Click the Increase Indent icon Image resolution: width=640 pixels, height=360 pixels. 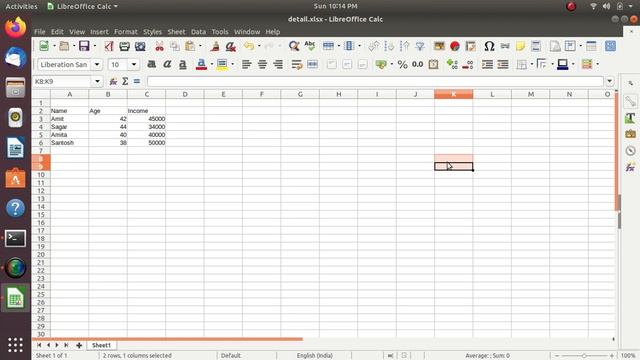click(487, 64)
